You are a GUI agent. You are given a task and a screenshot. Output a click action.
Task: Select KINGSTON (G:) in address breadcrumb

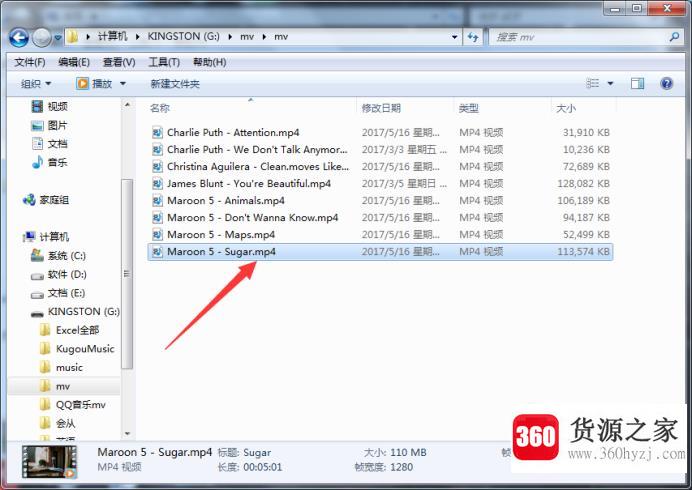pos(184,37)
